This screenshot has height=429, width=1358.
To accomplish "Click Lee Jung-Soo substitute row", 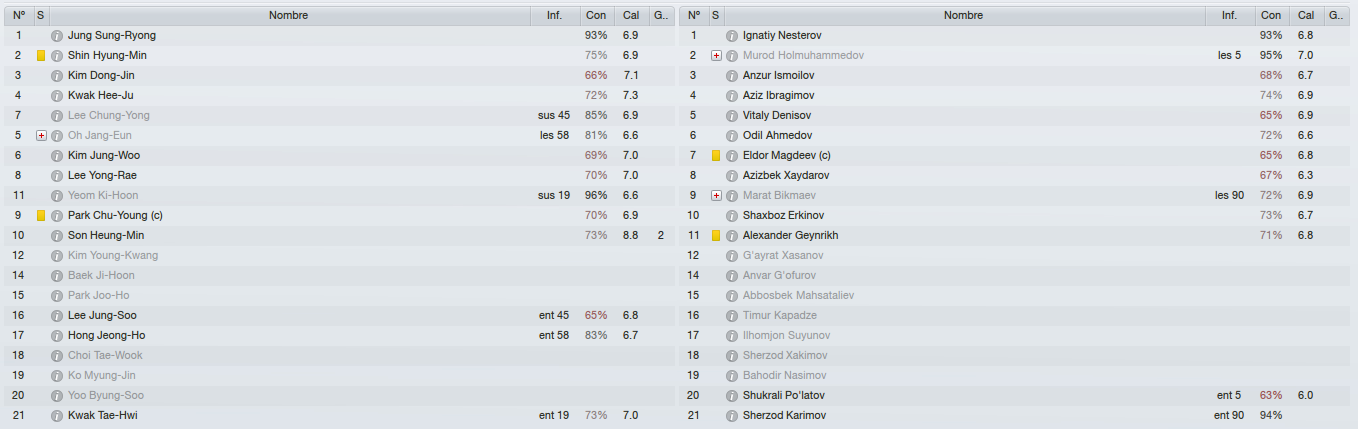I will (340, 315).
